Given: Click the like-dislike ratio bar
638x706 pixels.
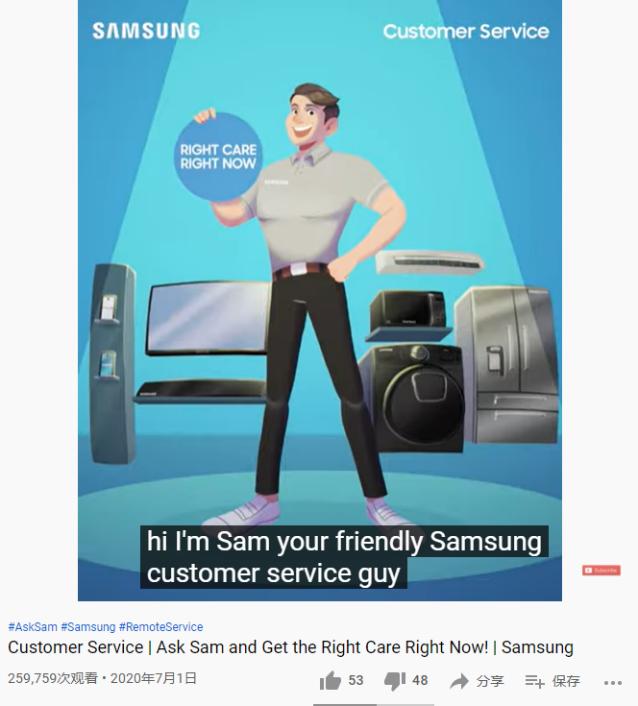Looking at the screenshot, I should coord(373,704).
